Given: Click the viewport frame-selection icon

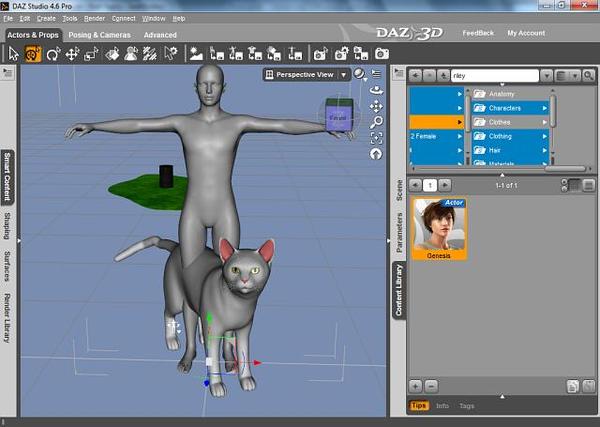Looking at the screenshot, I should click(x=376, y=138).
